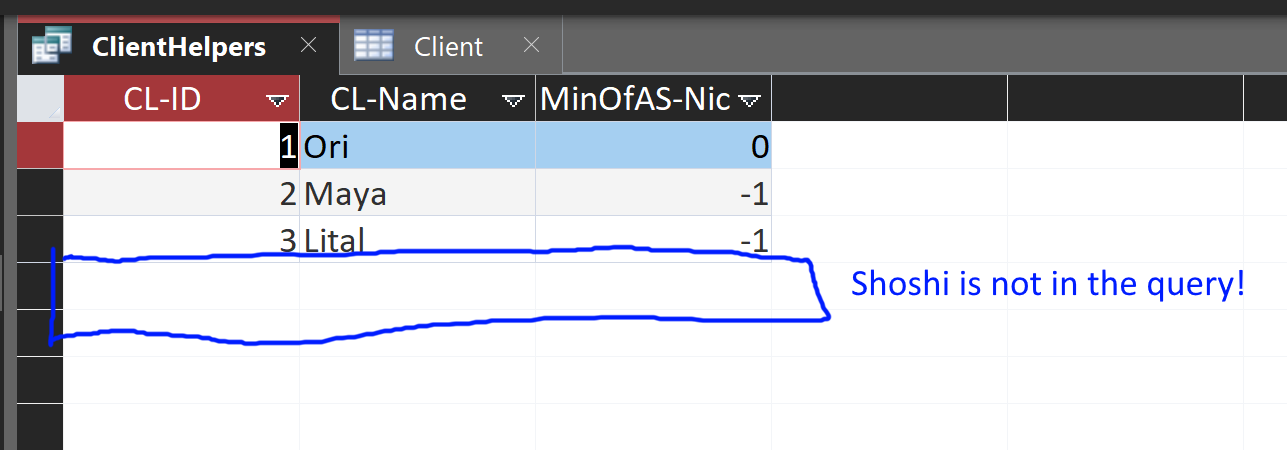
Task: Click the CL-ID cell containing 2
Action: click(x=181, y=193)
